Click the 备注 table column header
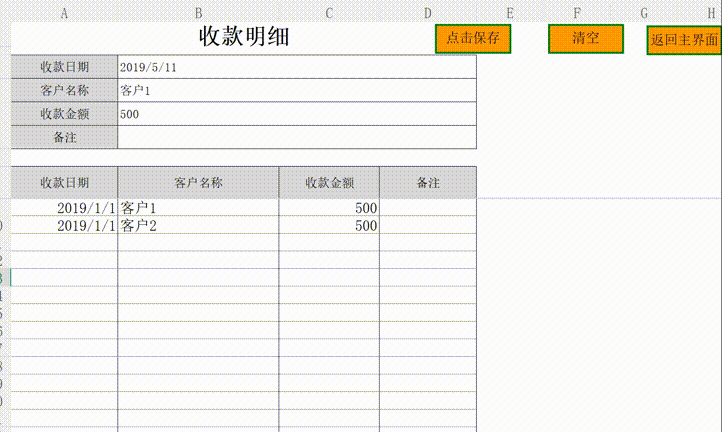 click(x=428, y=183)
